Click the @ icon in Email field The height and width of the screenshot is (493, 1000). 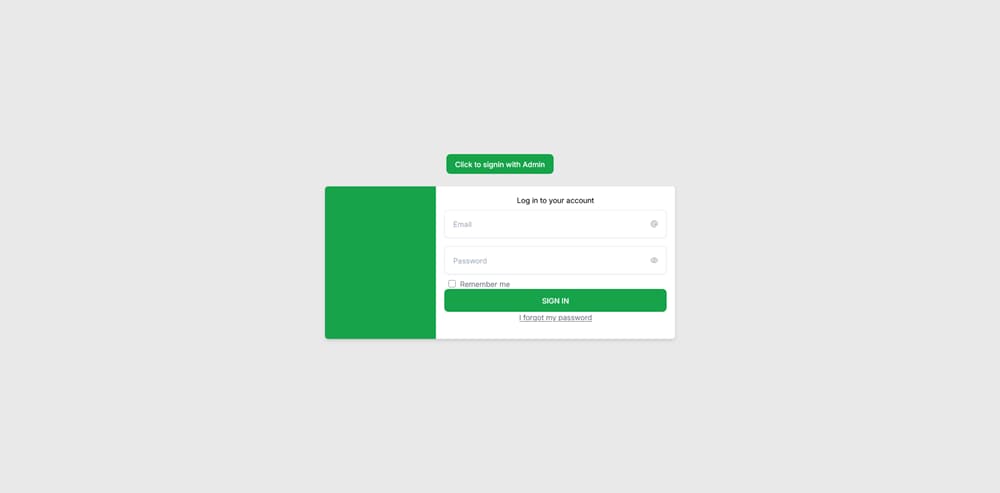[x=654, y=224]
